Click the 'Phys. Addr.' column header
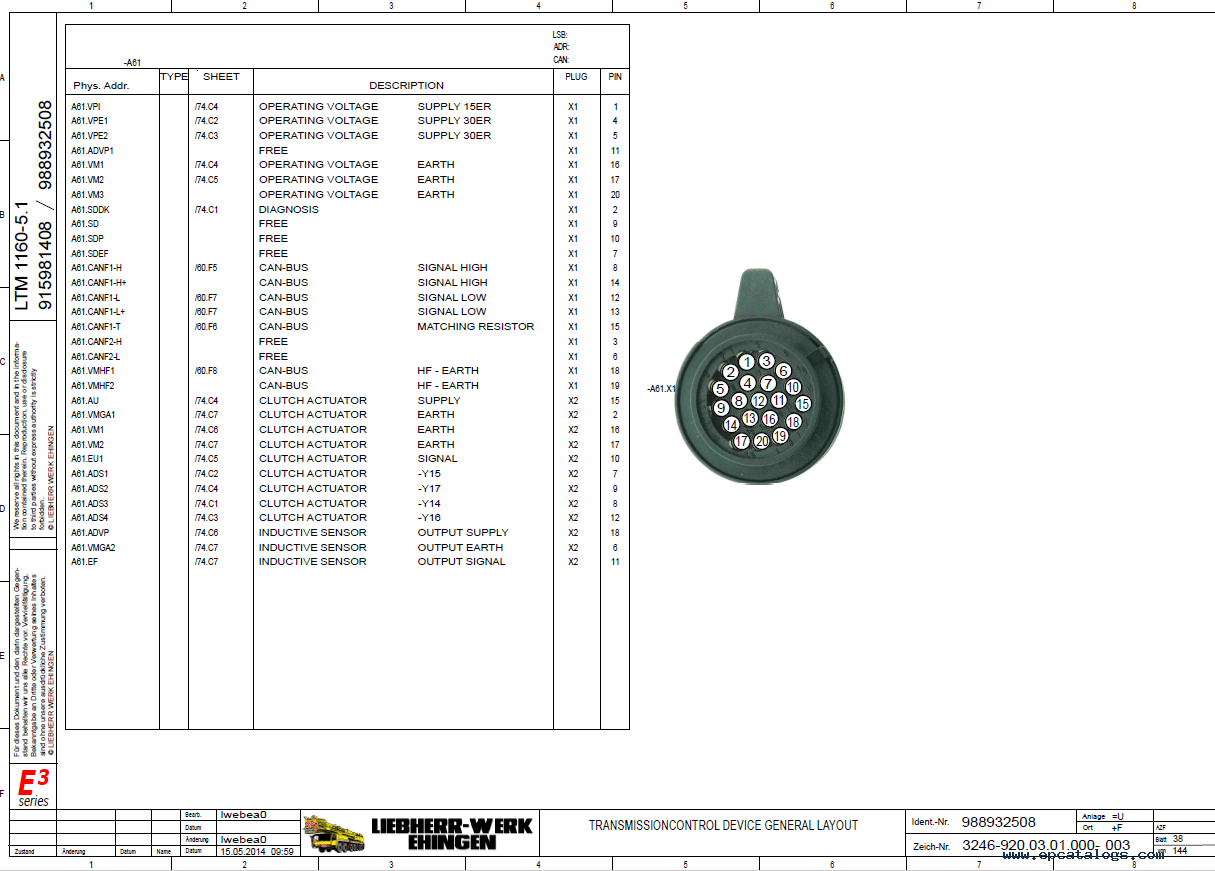The width and height of the screenshot is (1215, 871). (101, 86)
